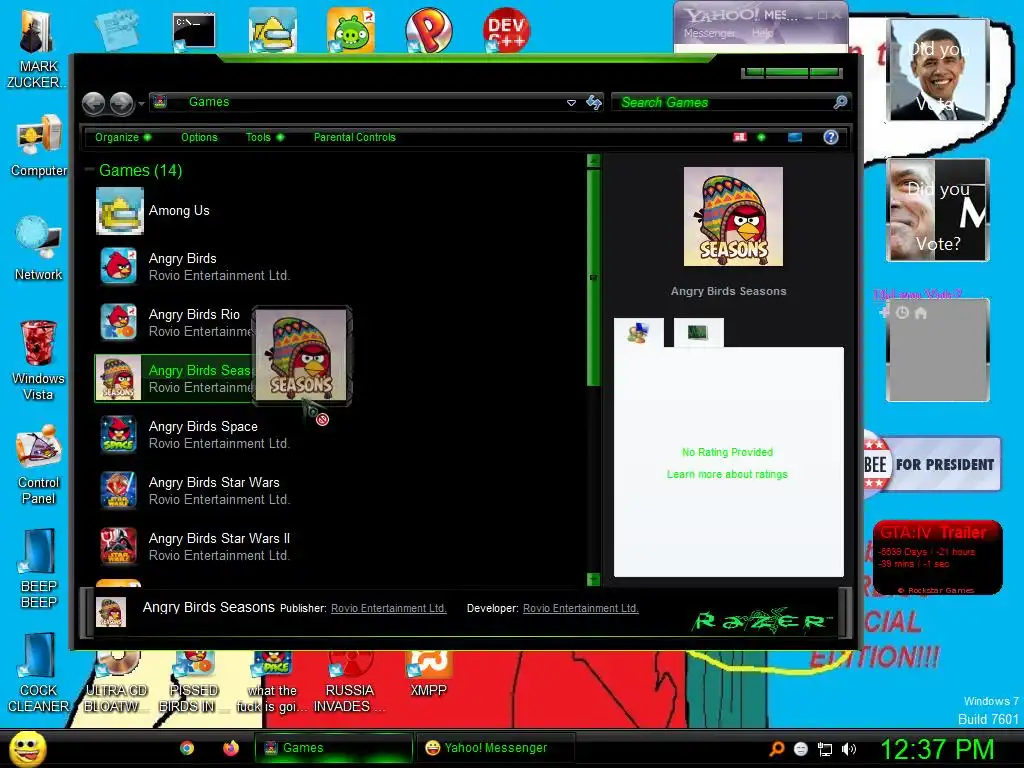The image size is (1024, 768).
Task: Open the Network desktop icon
Action: pos(39,249)
